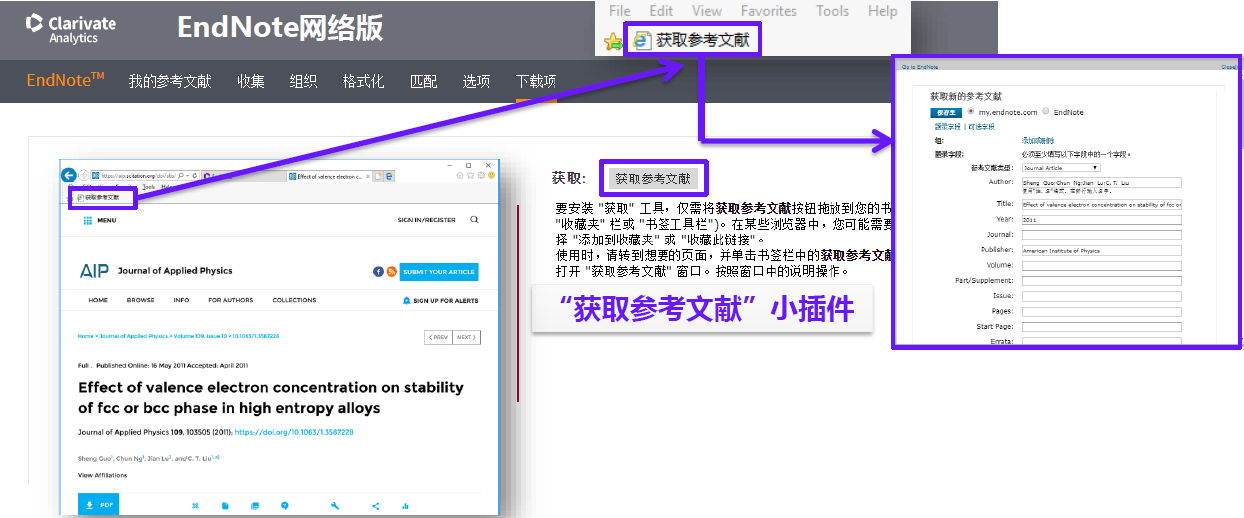This screenshot has height=518, width=1244.
Task: Click the Title field in capture form
Action: click(x=1102, y=204)
